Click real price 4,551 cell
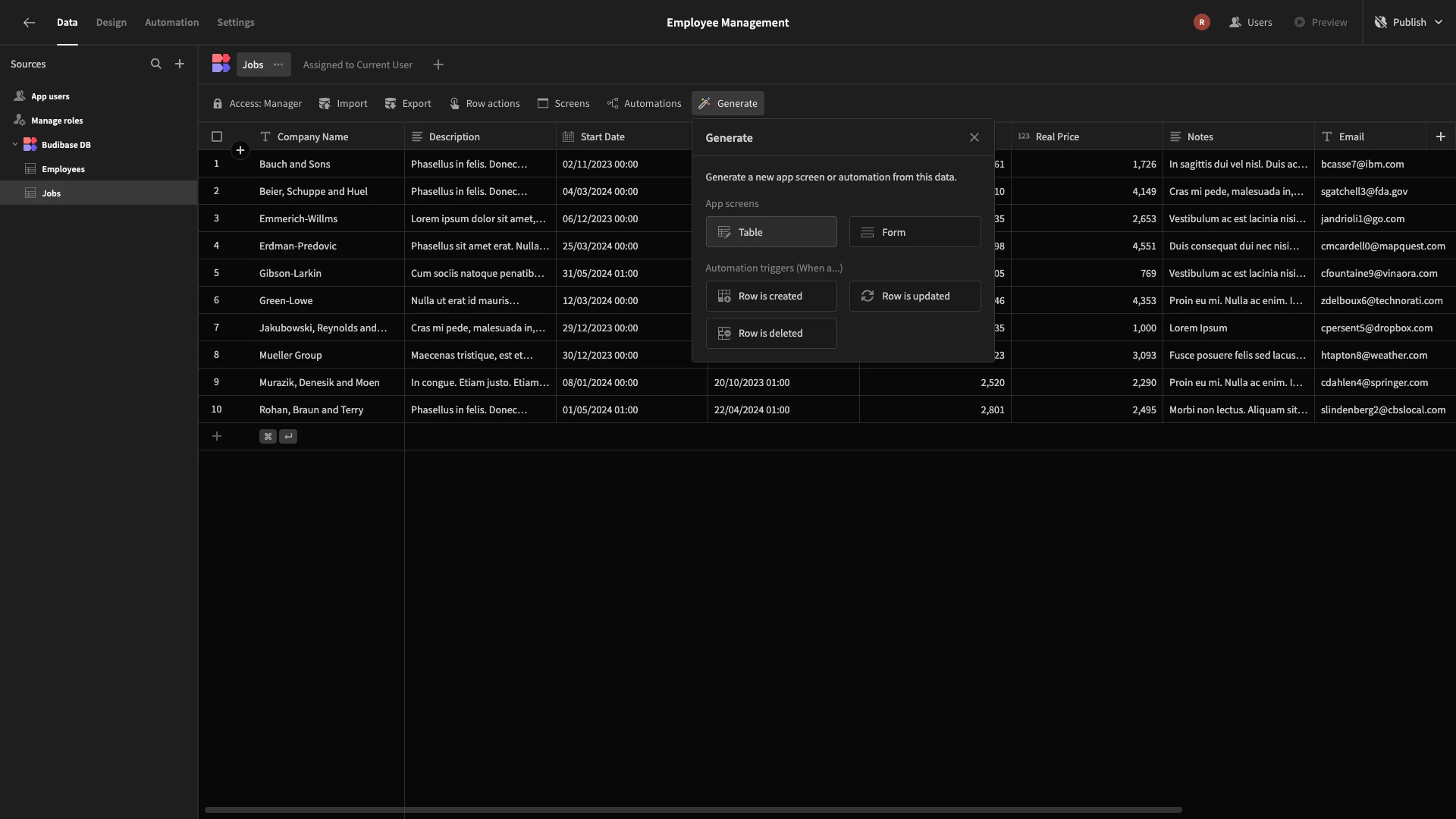 coord(1087,246)
